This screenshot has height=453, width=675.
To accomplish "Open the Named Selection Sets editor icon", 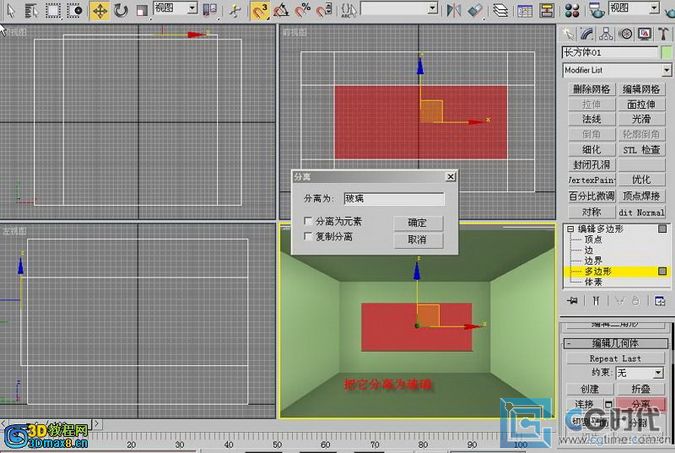I will pyautogui.click(x=348, y=10).
